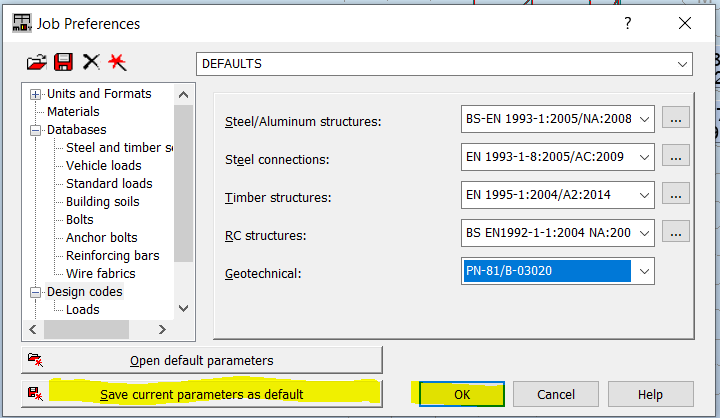Collapse the Databases tree node

[35, 130]
